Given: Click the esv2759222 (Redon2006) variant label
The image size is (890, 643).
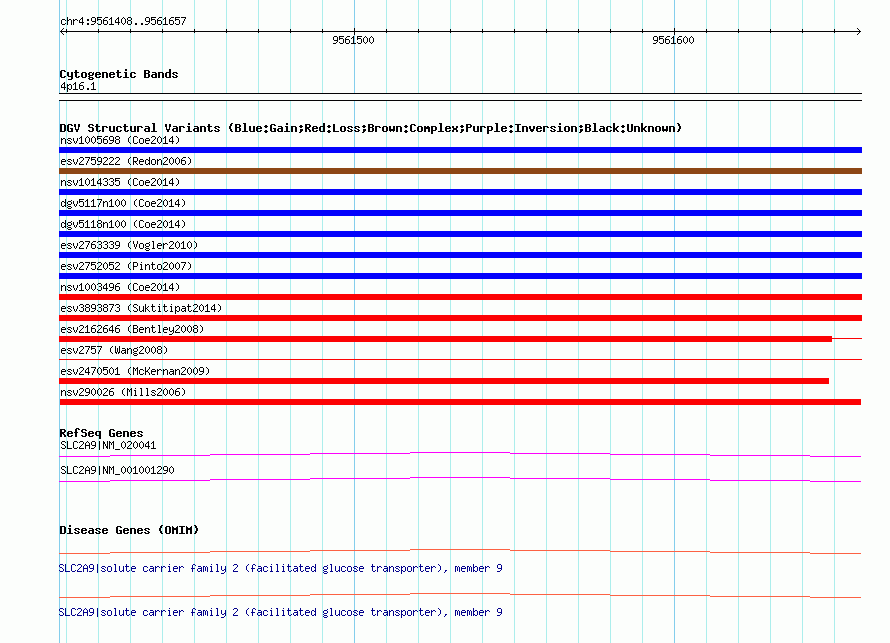Looking at the screenshot, I should [x=126, y=161].
